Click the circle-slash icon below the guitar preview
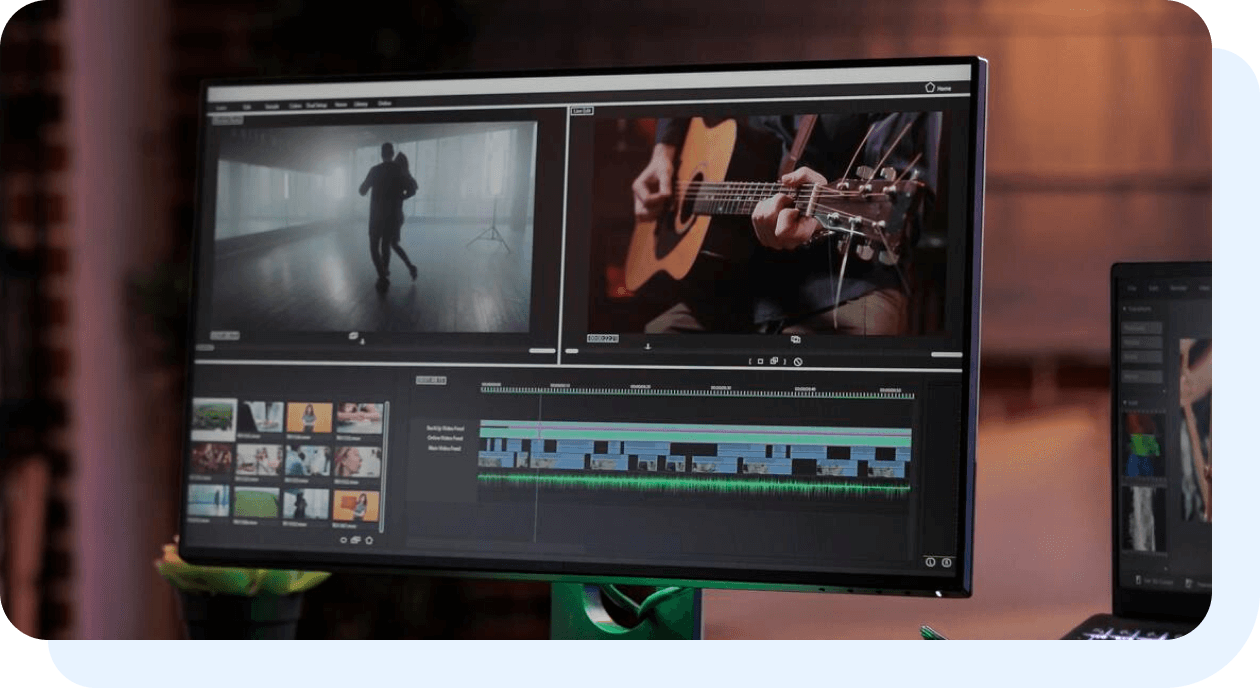The height and width of the screenshot is (688, 1260). [798, 362]
